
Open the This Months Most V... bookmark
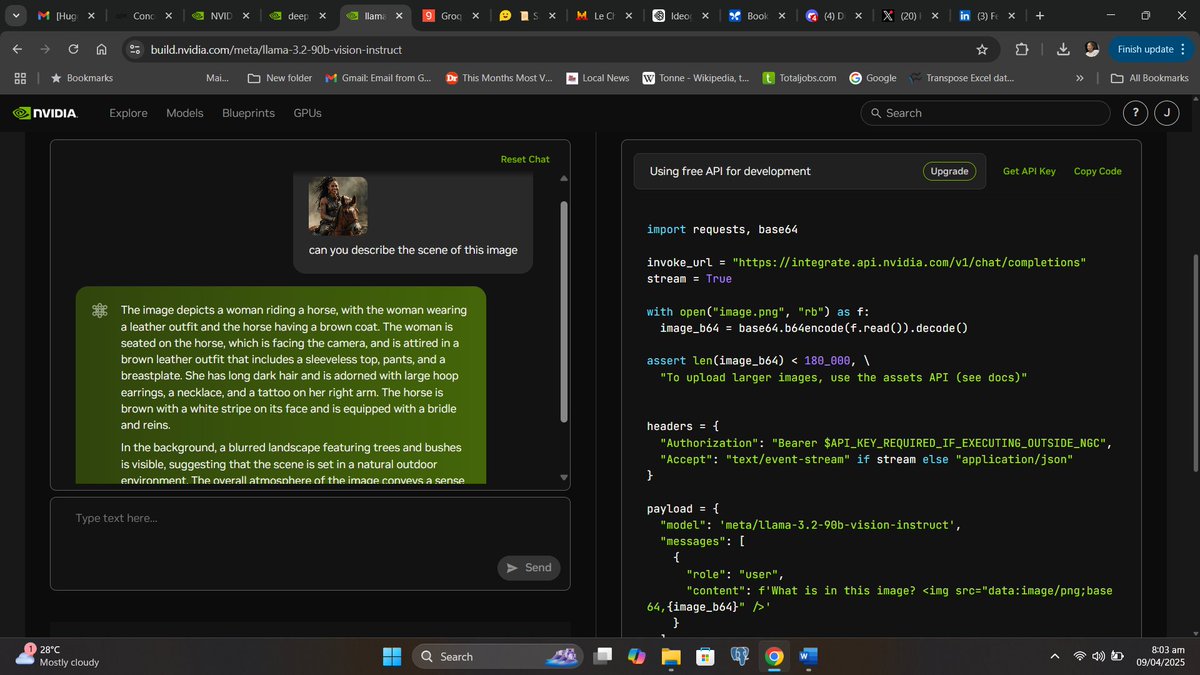[499, 78]
